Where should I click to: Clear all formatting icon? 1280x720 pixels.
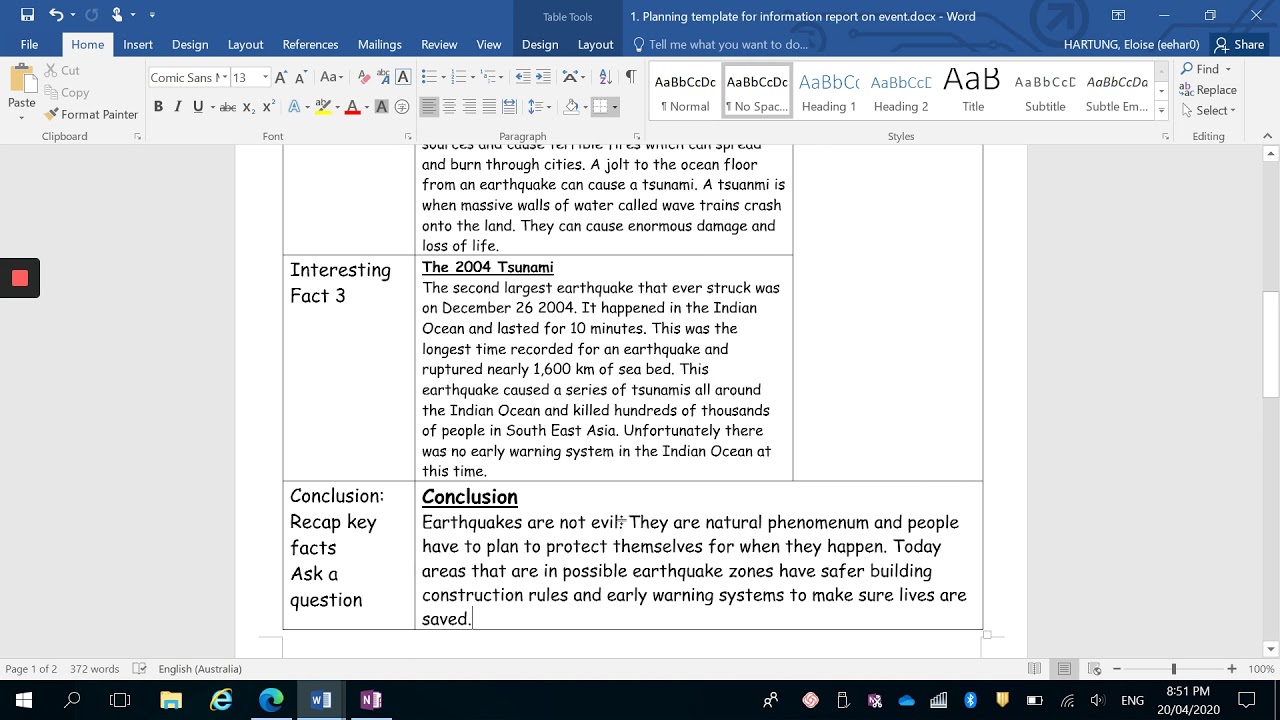[364, 77]
